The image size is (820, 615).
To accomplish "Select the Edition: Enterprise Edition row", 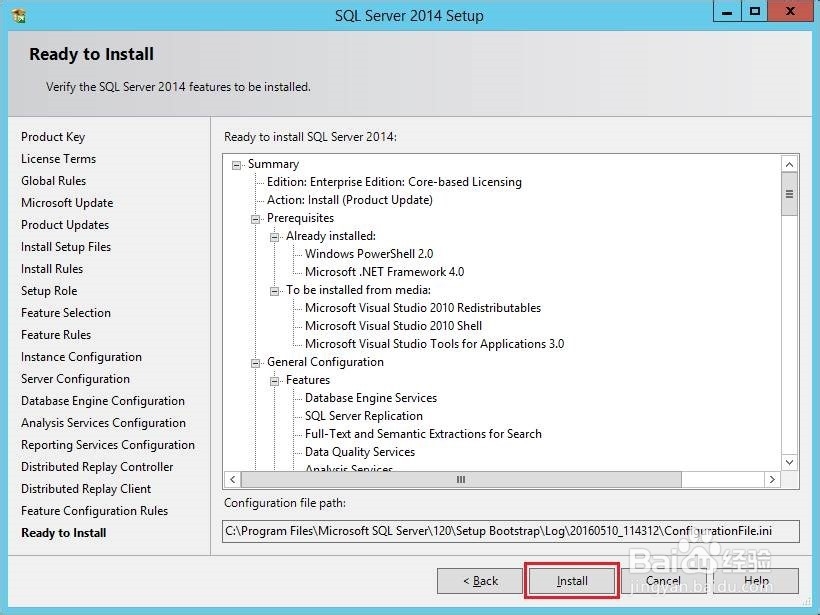I will 394,182.
